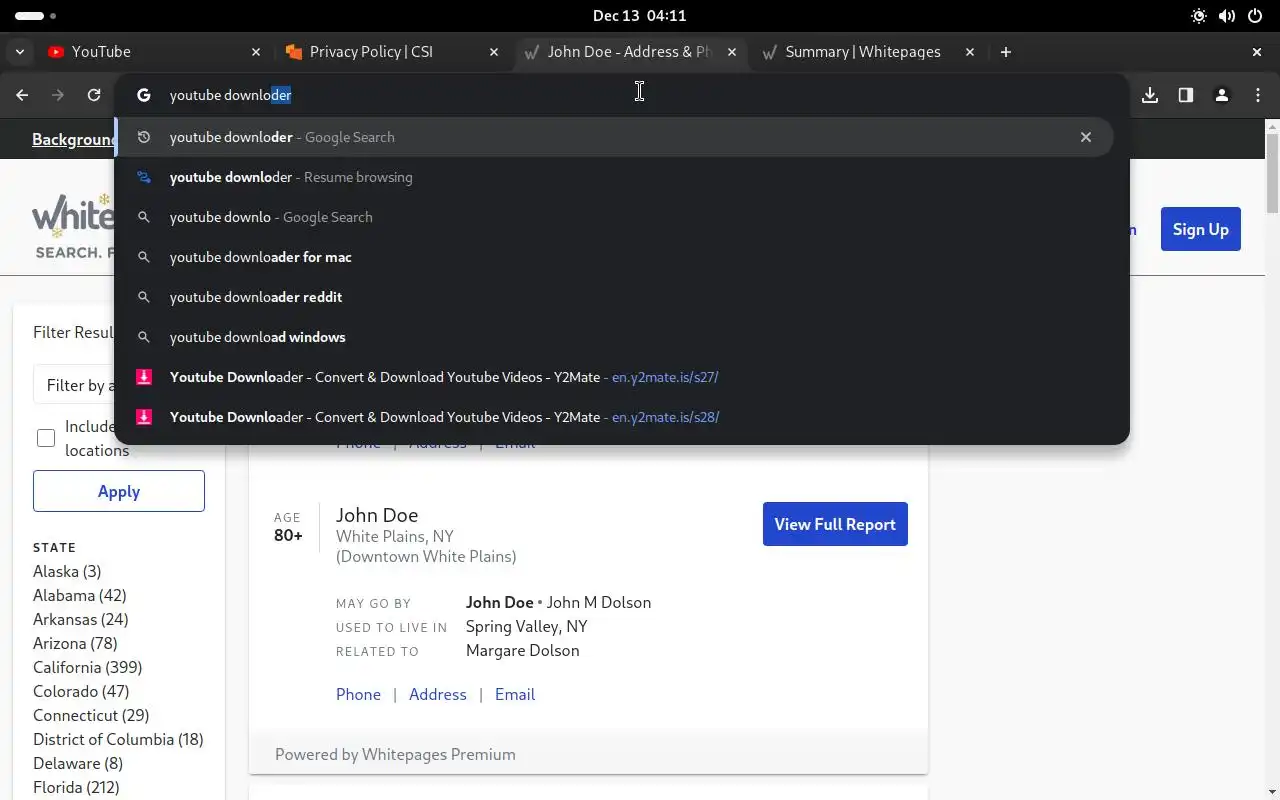
Task: Close the YouTube tab
Action: (x=256, y=52)
